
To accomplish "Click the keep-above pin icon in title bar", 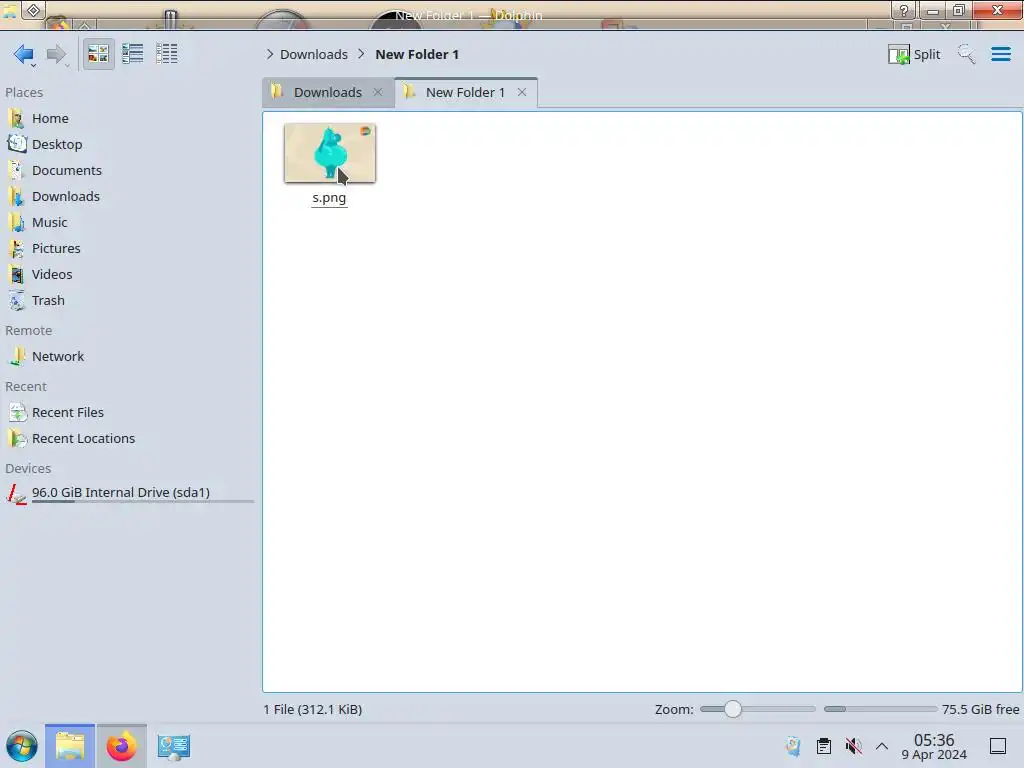I will pos(33,10).
